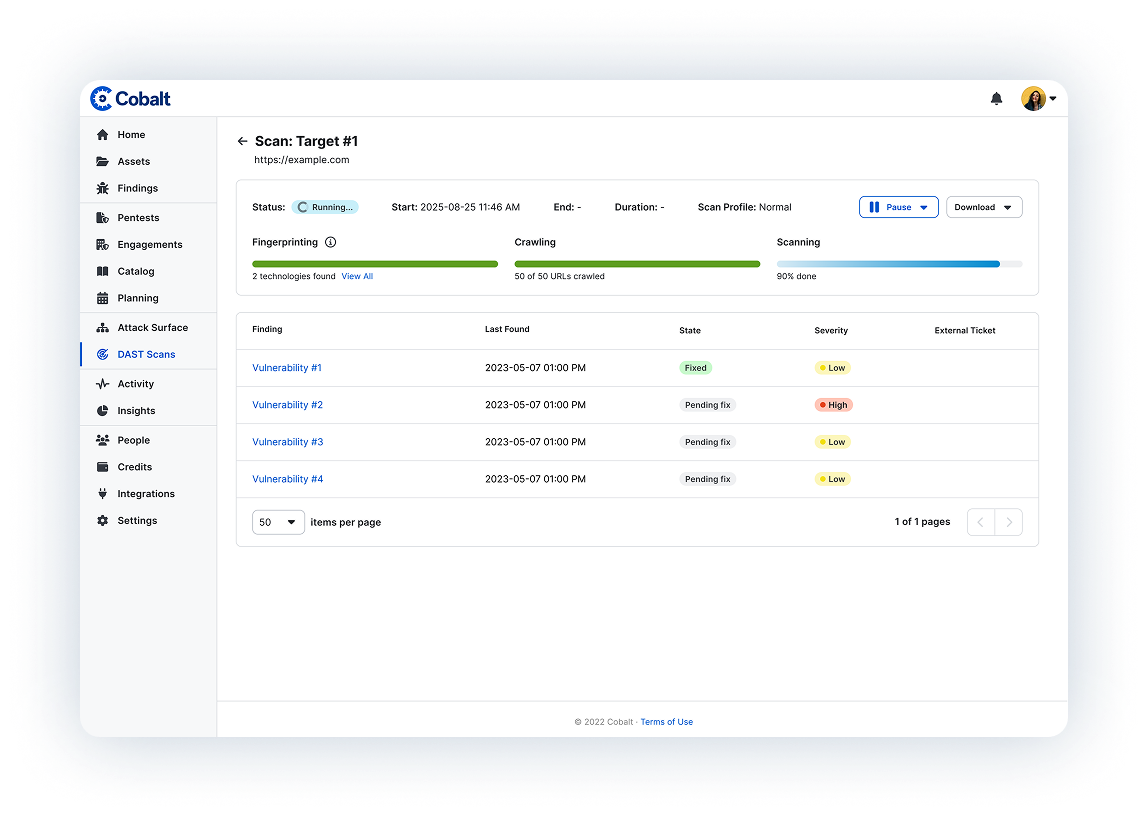Click the Settings gear icon in sidebar

tap(102, 521)
